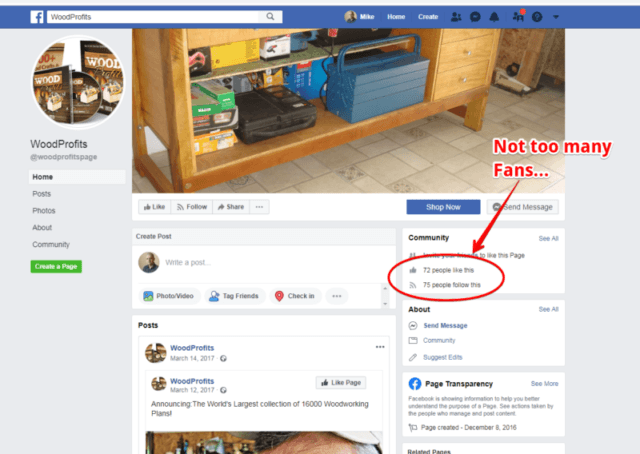Click Check in option

[x=295, y=296]
